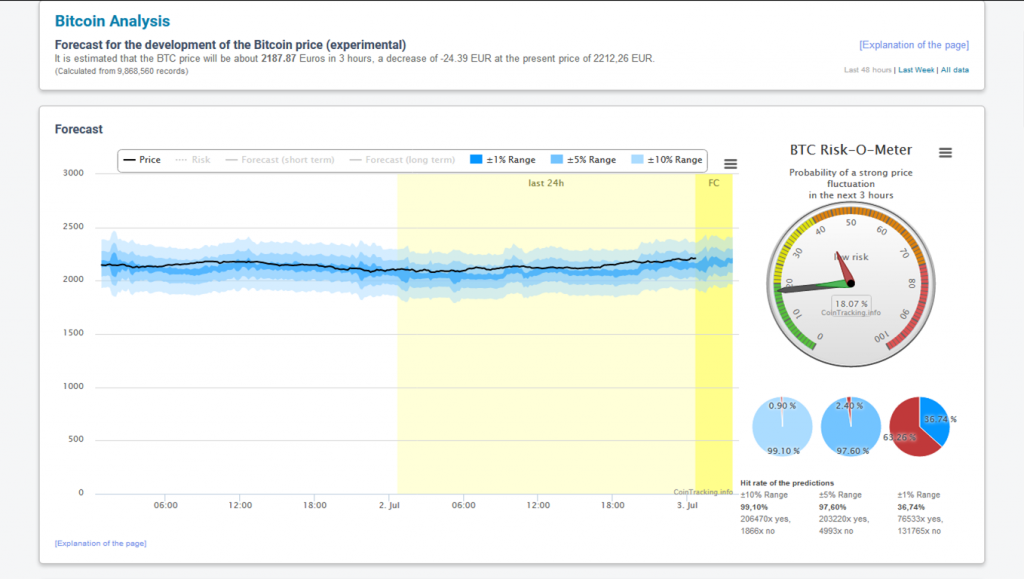Switch to Last Week data view

pos(916,70)
